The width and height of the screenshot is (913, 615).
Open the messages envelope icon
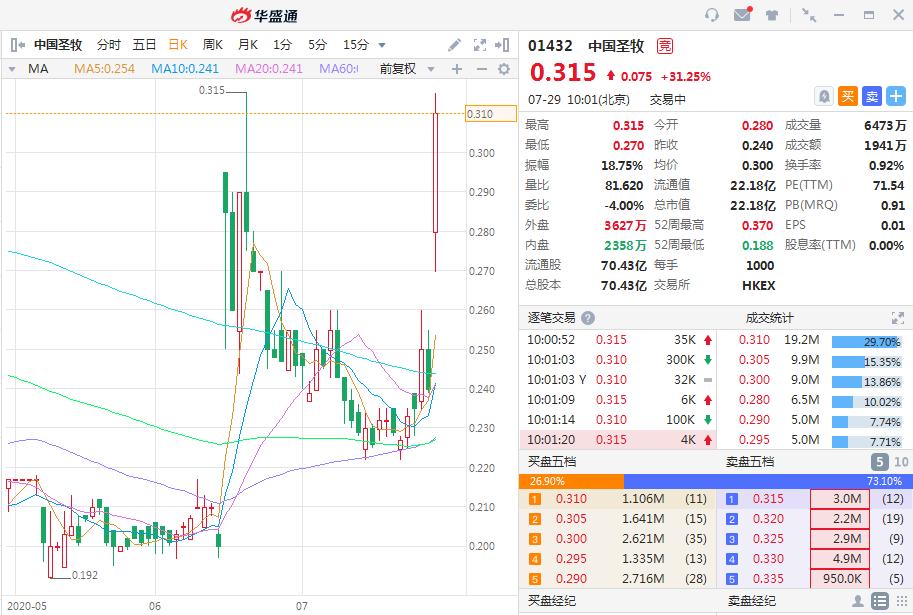tap(742, 15)
